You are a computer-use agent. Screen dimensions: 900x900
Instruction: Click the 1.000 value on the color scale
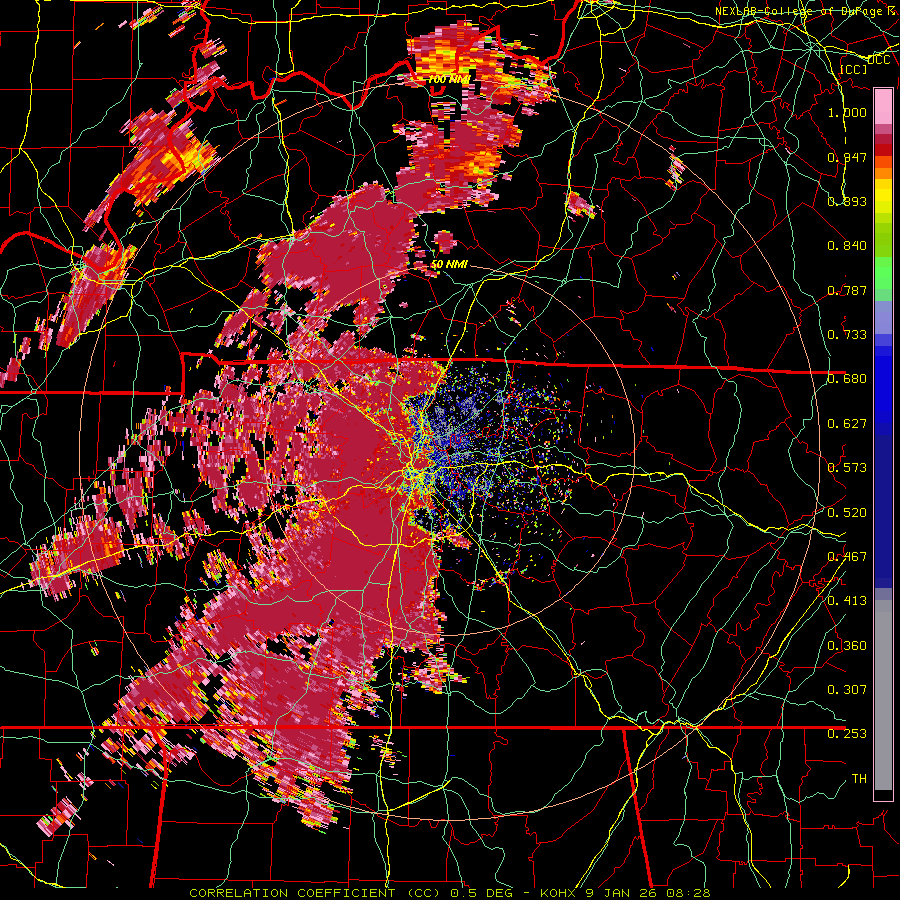[847, 112]
